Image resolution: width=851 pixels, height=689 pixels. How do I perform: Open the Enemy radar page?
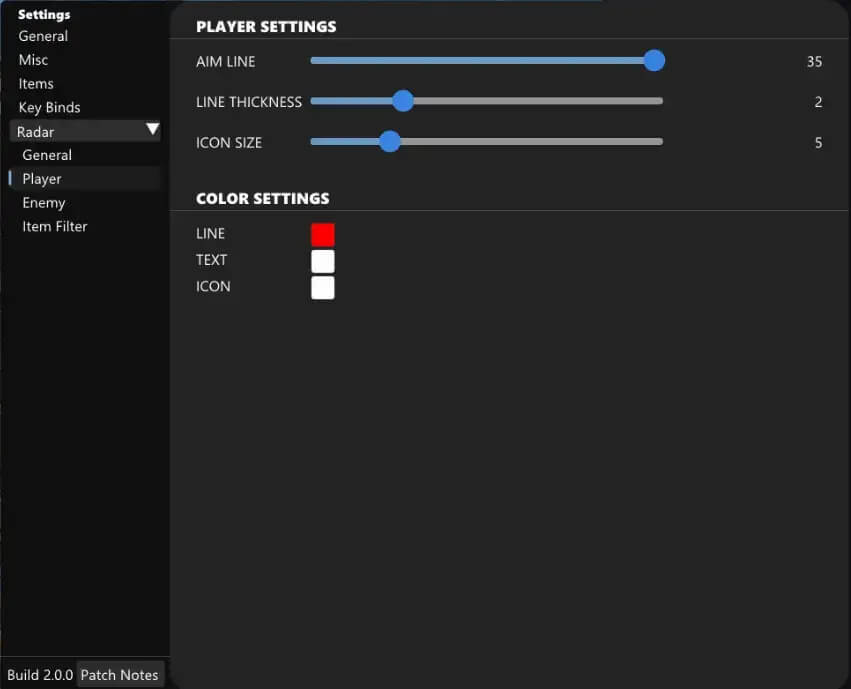coord(44,203)
